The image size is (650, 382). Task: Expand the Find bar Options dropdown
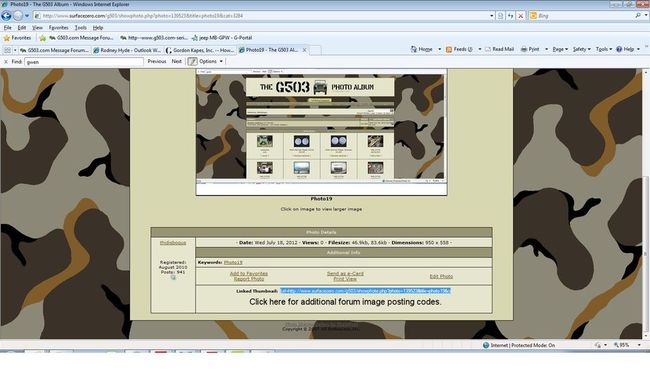211,61
